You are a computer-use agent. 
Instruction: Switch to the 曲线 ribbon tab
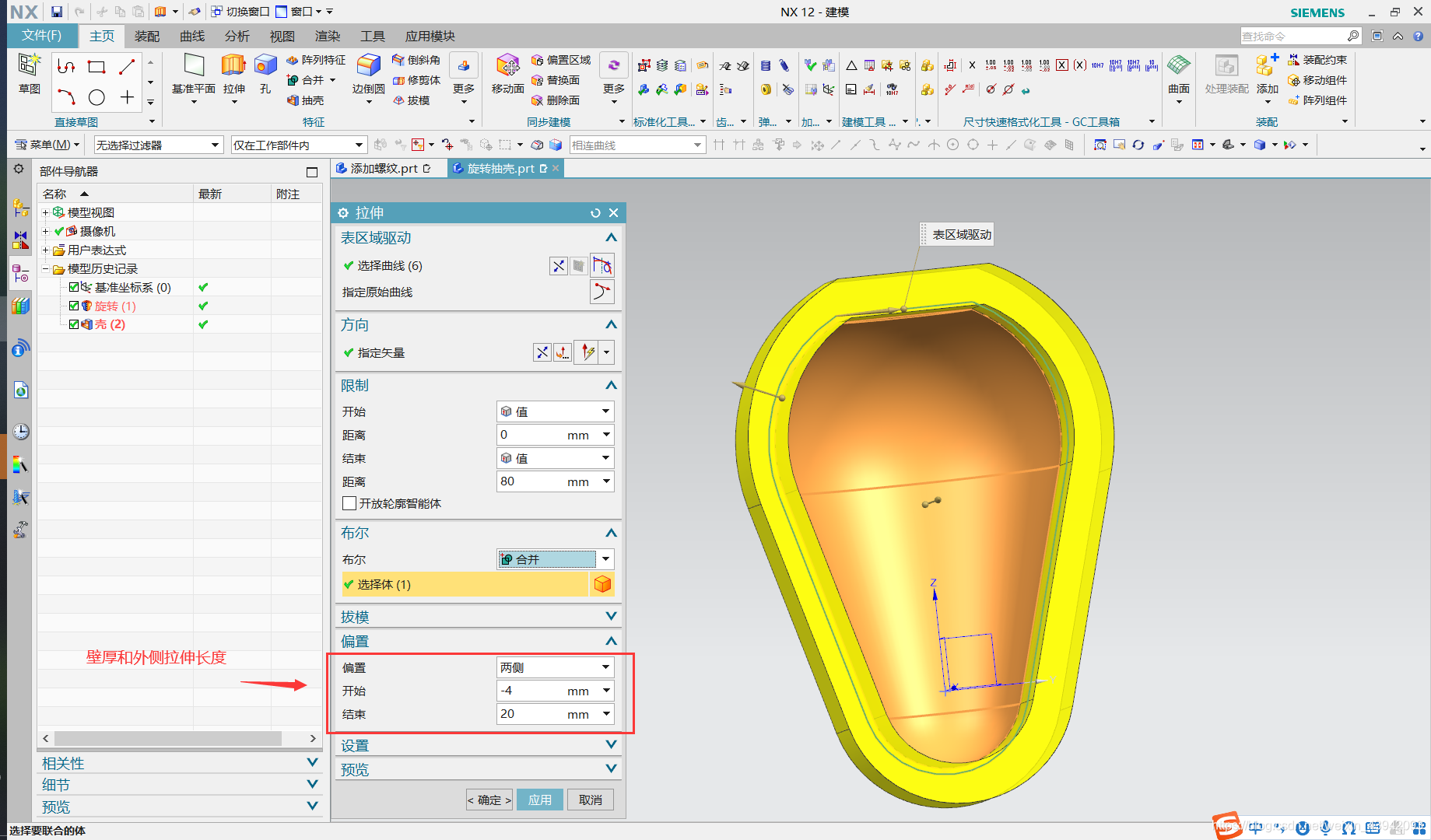[192, 37]
